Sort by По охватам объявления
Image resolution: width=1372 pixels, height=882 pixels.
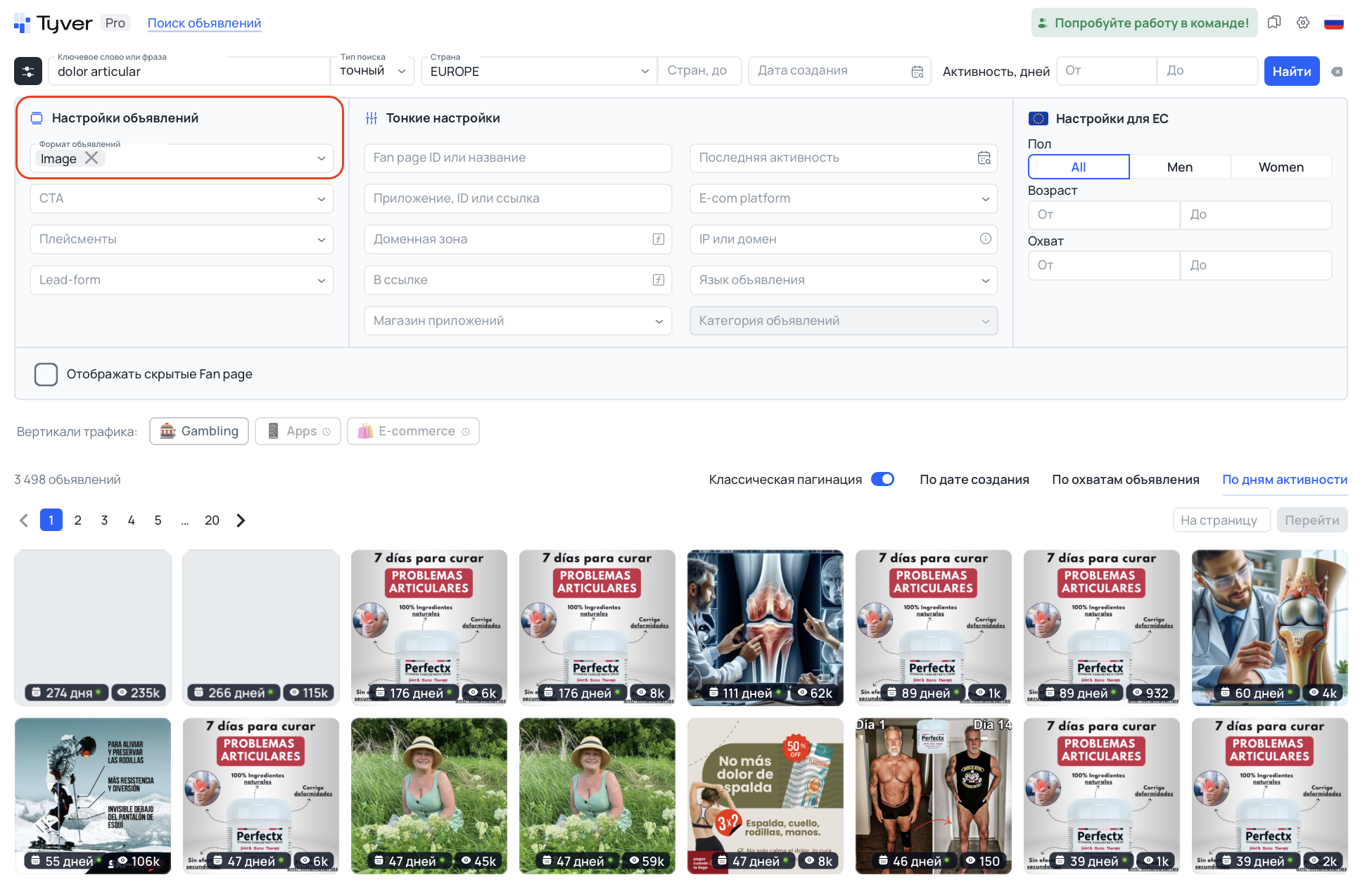click(1125, 480)
